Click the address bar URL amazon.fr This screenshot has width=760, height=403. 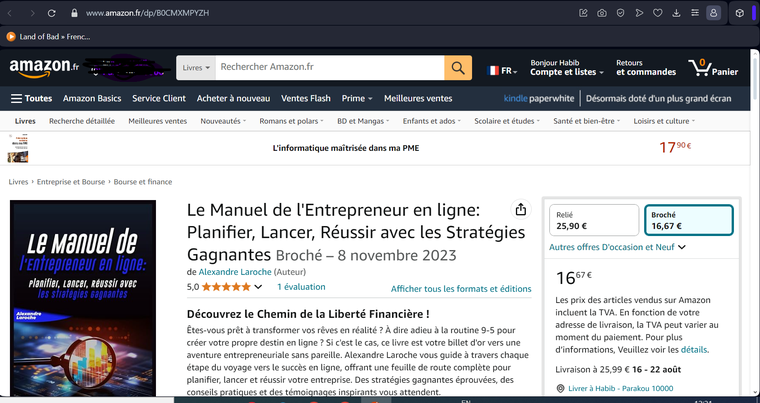(147, 13)
